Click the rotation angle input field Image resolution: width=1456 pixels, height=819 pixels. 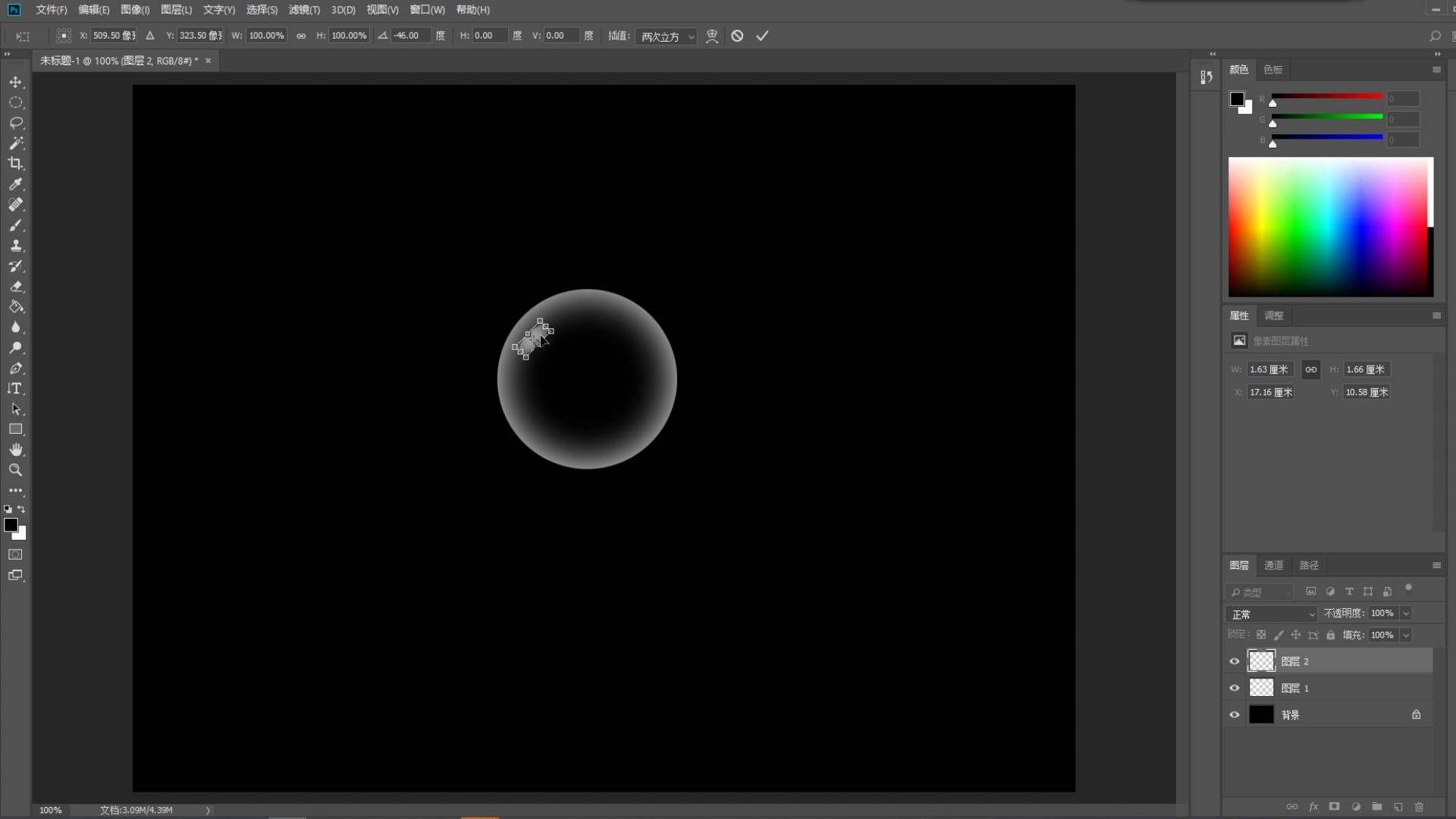410,36
